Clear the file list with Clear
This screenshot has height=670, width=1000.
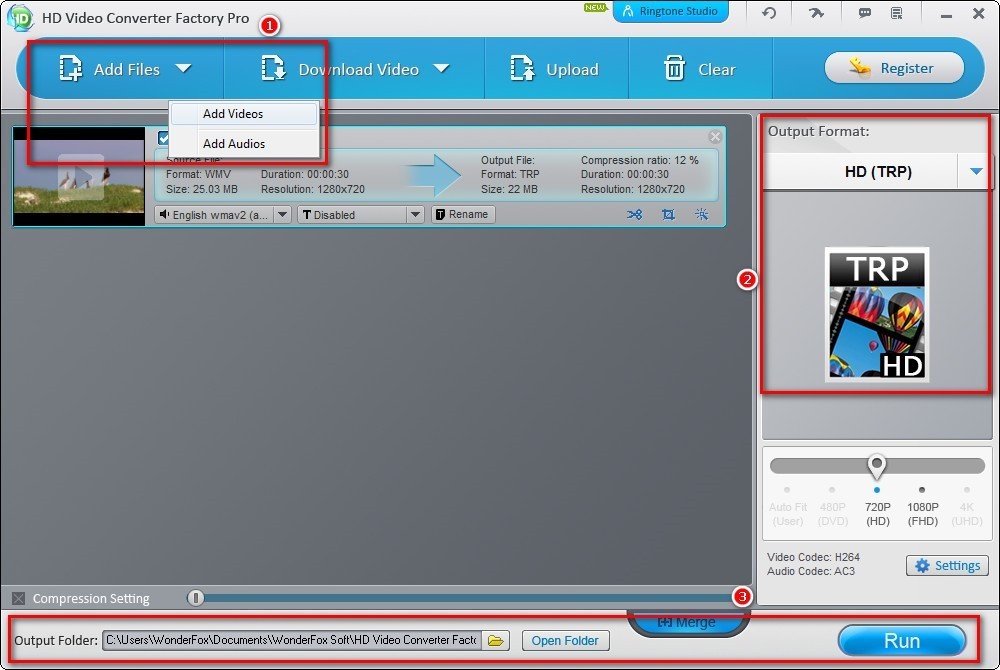[x=700, y=68]
